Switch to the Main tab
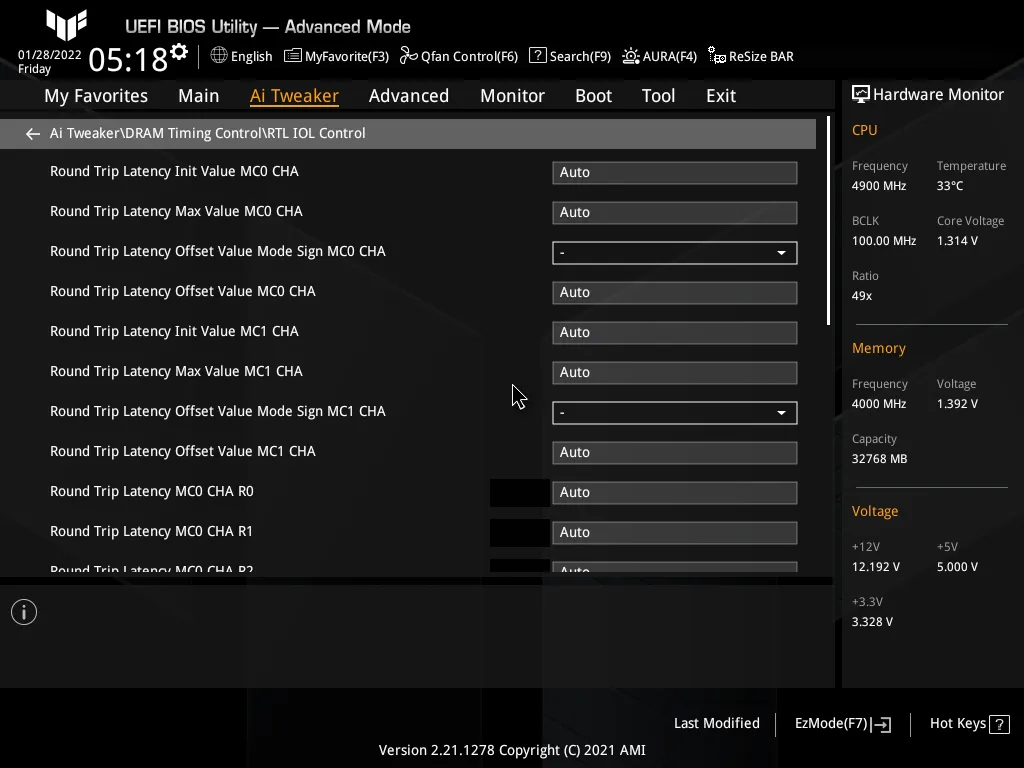Screen dimensions: 1024x768 click(199, 96)
